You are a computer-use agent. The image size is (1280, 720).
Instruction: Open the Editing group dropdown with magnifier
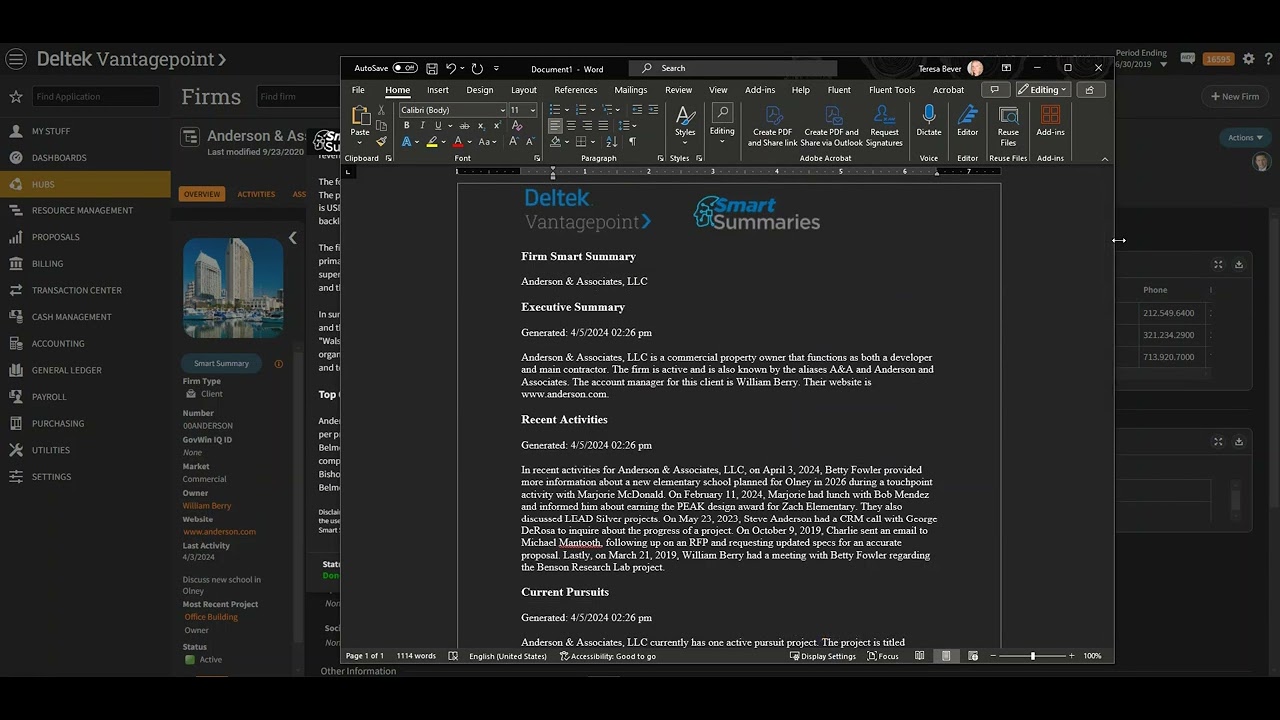point(722,124)
